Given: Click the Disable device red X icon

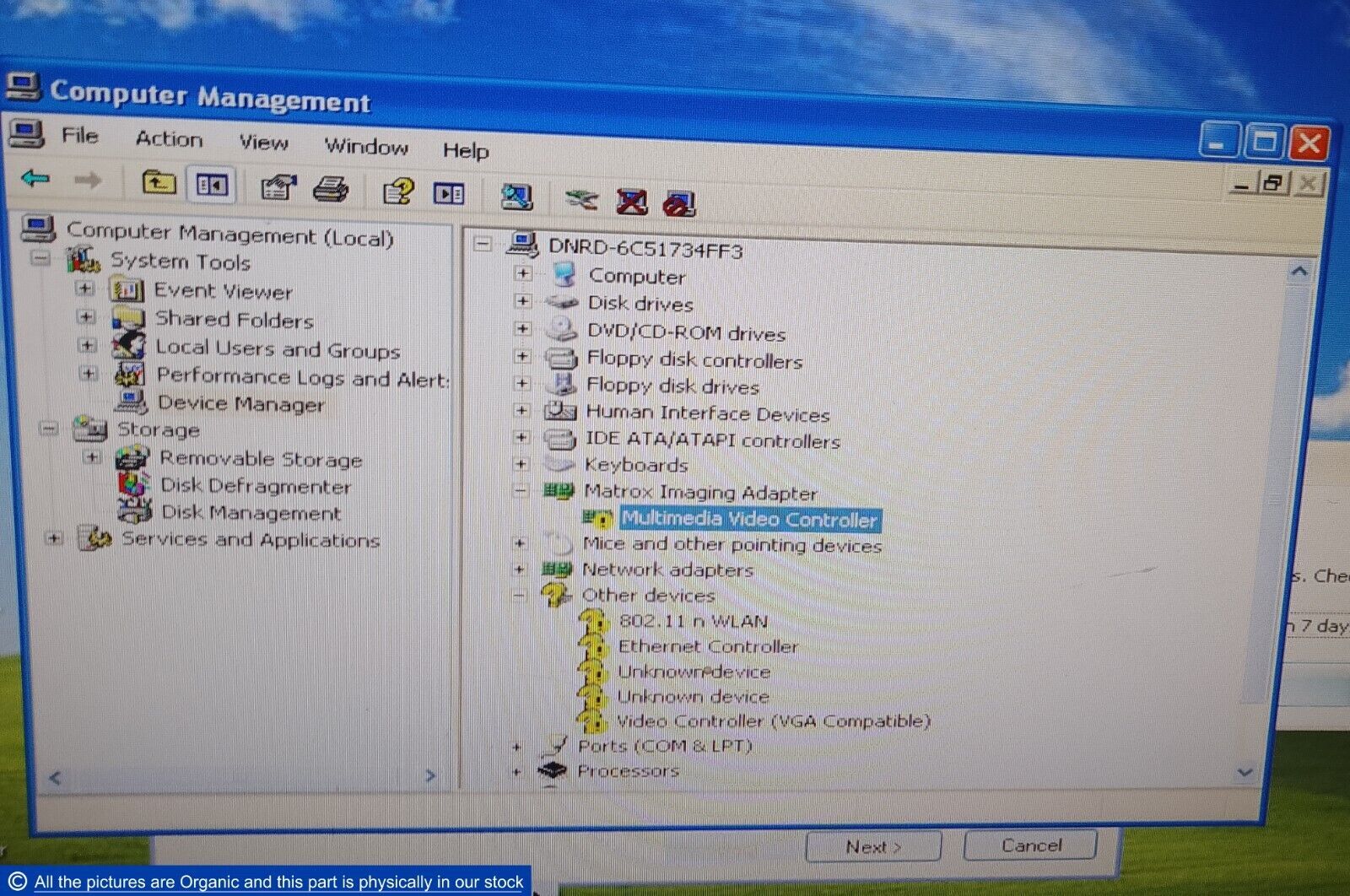Looking at the screenshot, I should [x=632, y=202].
